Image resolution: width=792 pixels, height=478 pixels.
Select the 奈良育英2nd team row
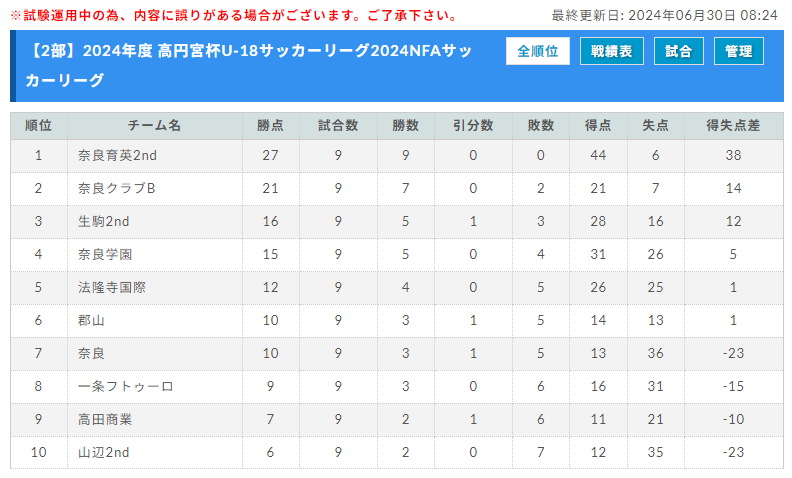pyautogui.click(x=397, y=156)
